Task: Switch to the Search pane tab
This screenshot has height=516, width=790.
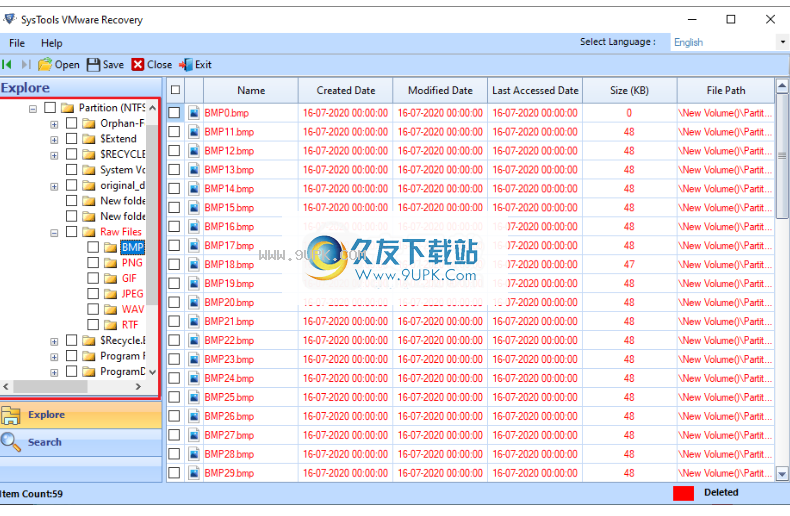Action: coord(81,442)
